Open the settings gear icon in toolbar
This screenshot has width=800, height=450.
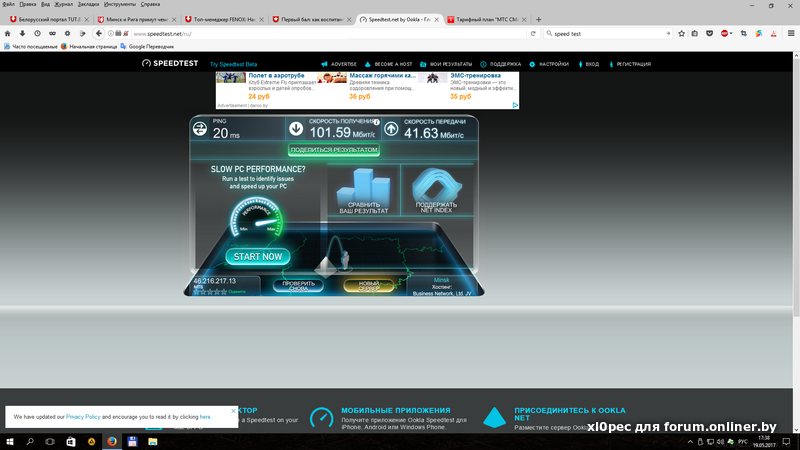67,34
